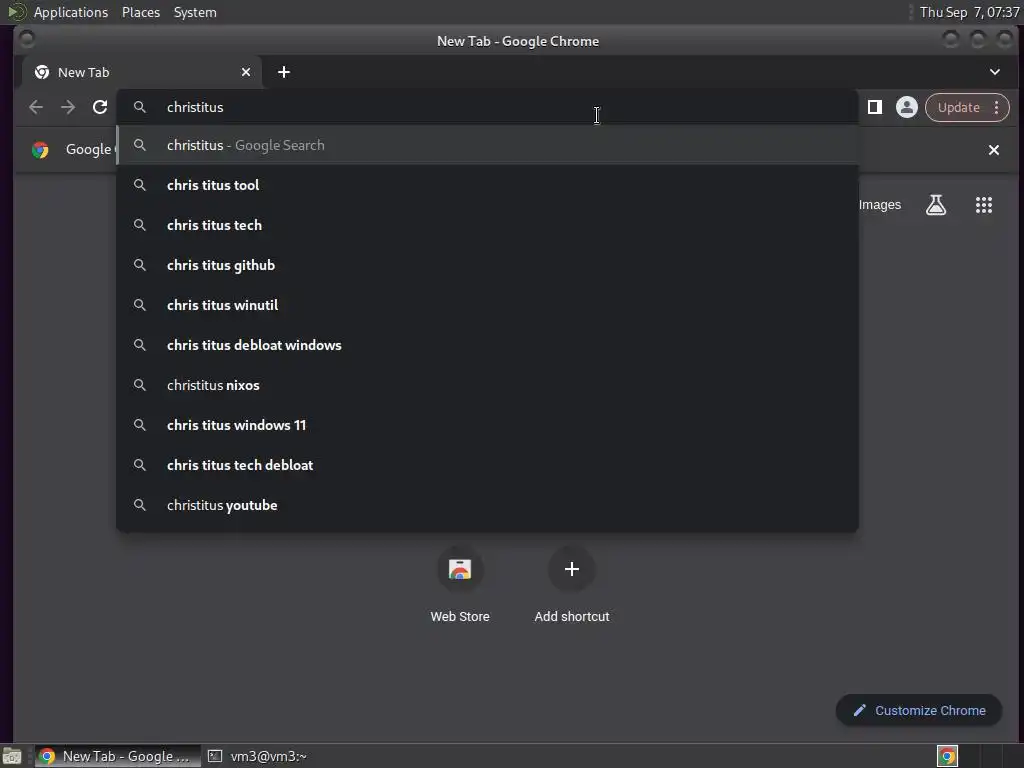Open the Images link
Viewport: 1024px width, 768px height.
point(880,205)
